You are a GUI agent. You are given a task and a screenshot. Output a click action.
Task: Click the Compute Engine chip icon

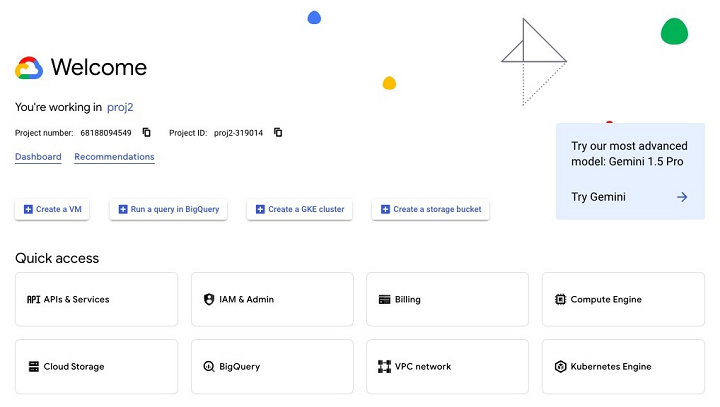(560, 299)
